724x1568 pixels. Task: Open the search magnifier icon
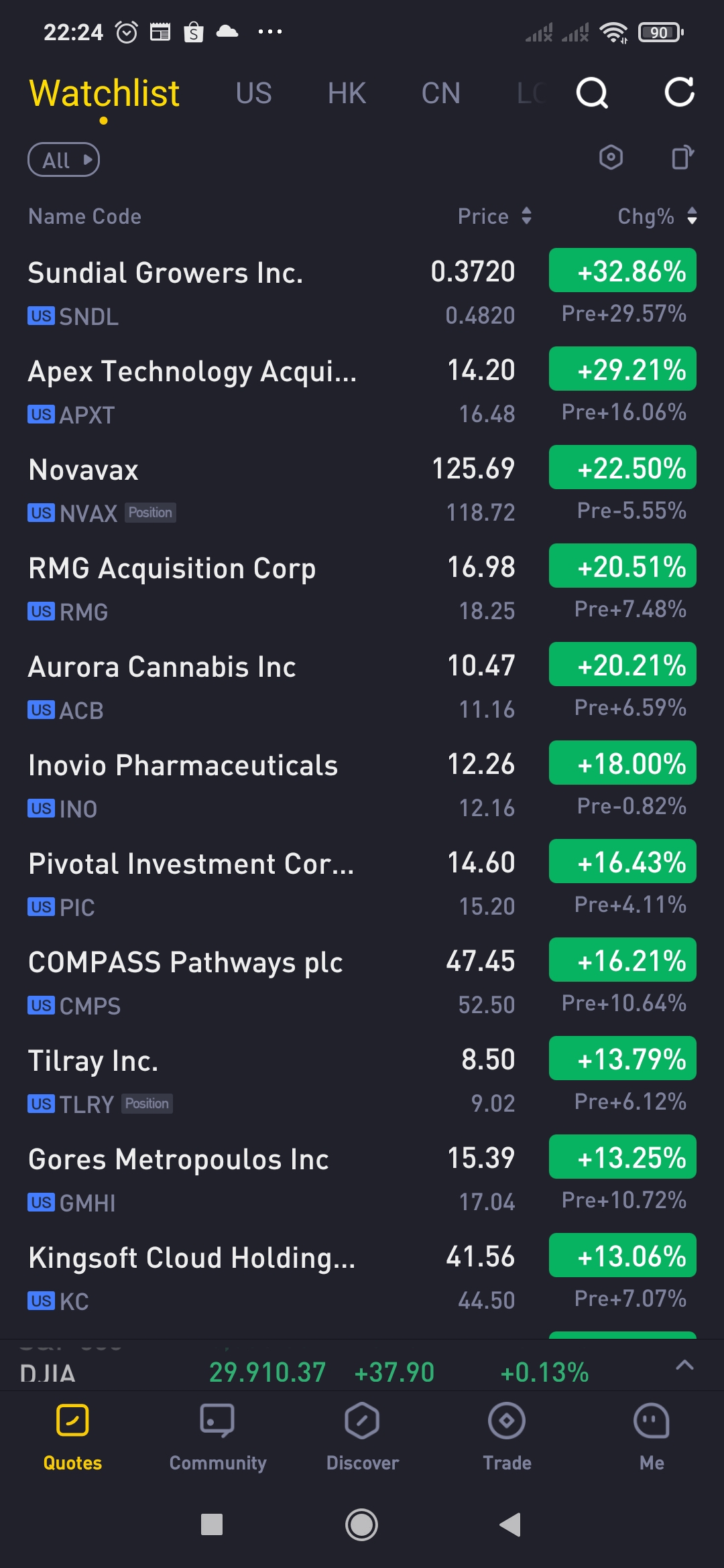click(x=592, y=92)
